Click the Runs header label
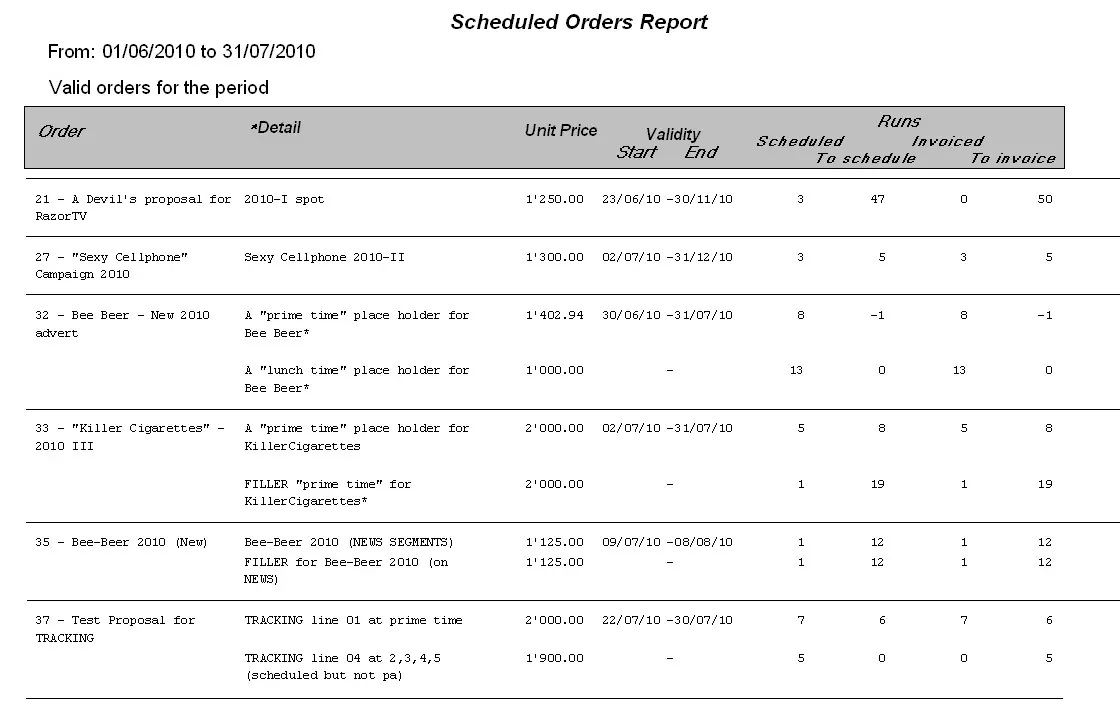The height and width of the screenshot is (720, 1120). (899, 121)
